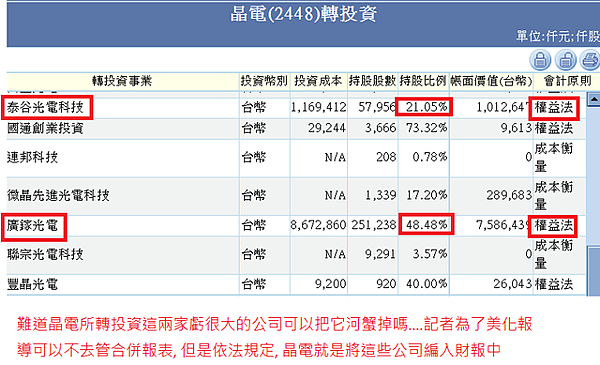This screenshot has width=600, height=365.
Task: Click the shares held 251,238 cell
Action: [x=374, y=225]
